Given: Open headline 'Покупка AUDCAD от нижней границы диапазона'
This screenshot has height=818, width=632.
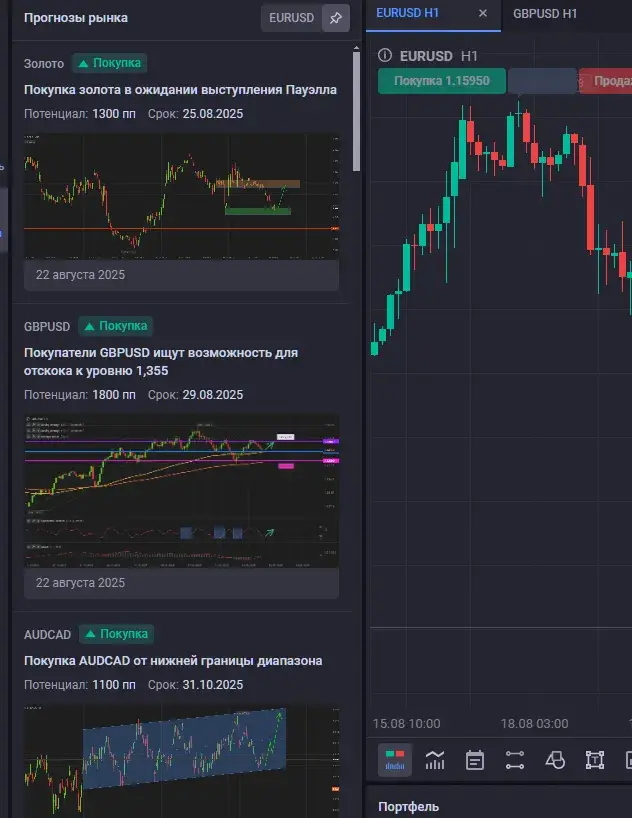Looking at the screenshot, I should coord(173,660).
